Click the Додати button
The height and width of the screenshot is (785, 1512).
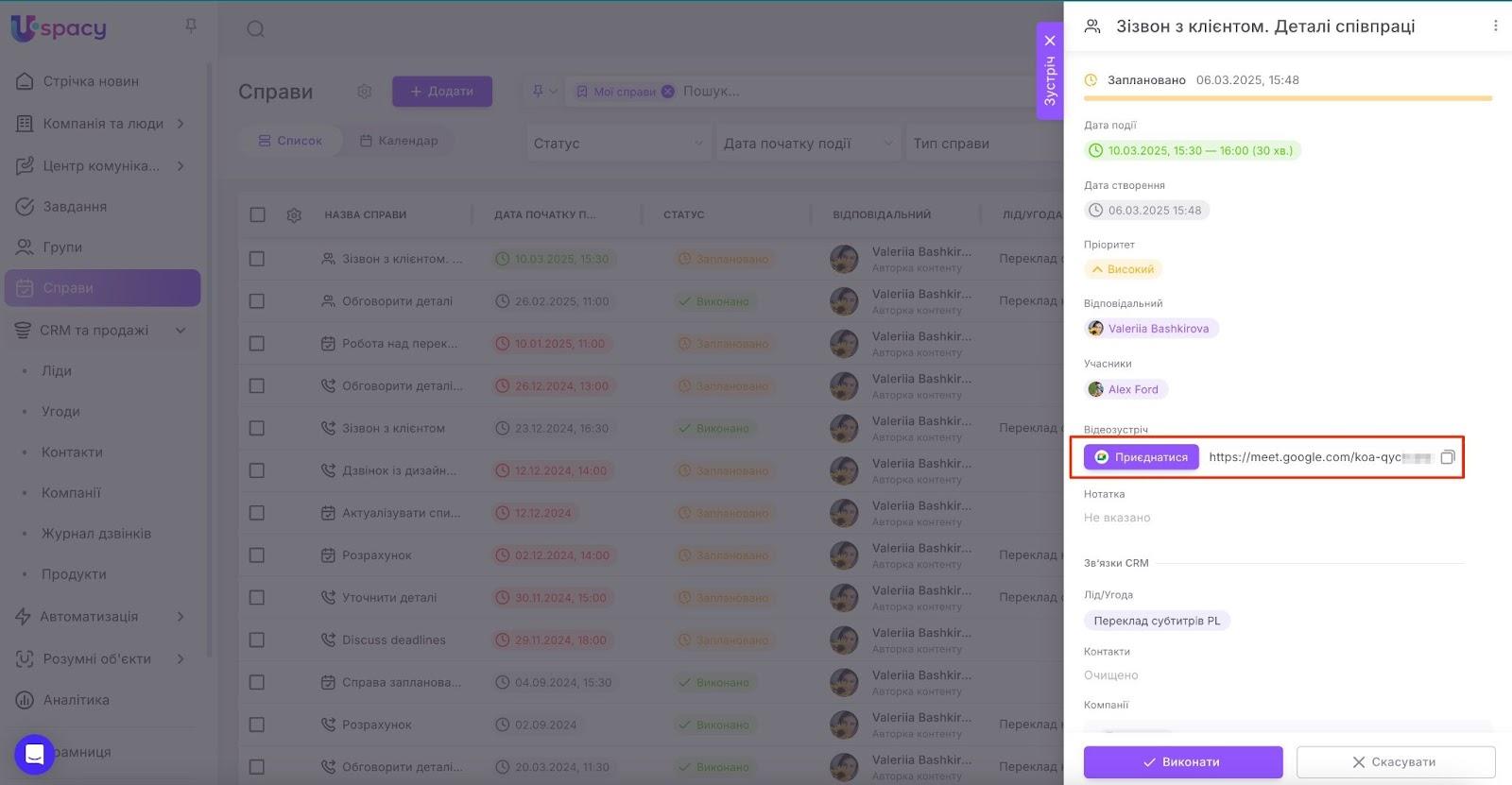[x=442, y=92]
